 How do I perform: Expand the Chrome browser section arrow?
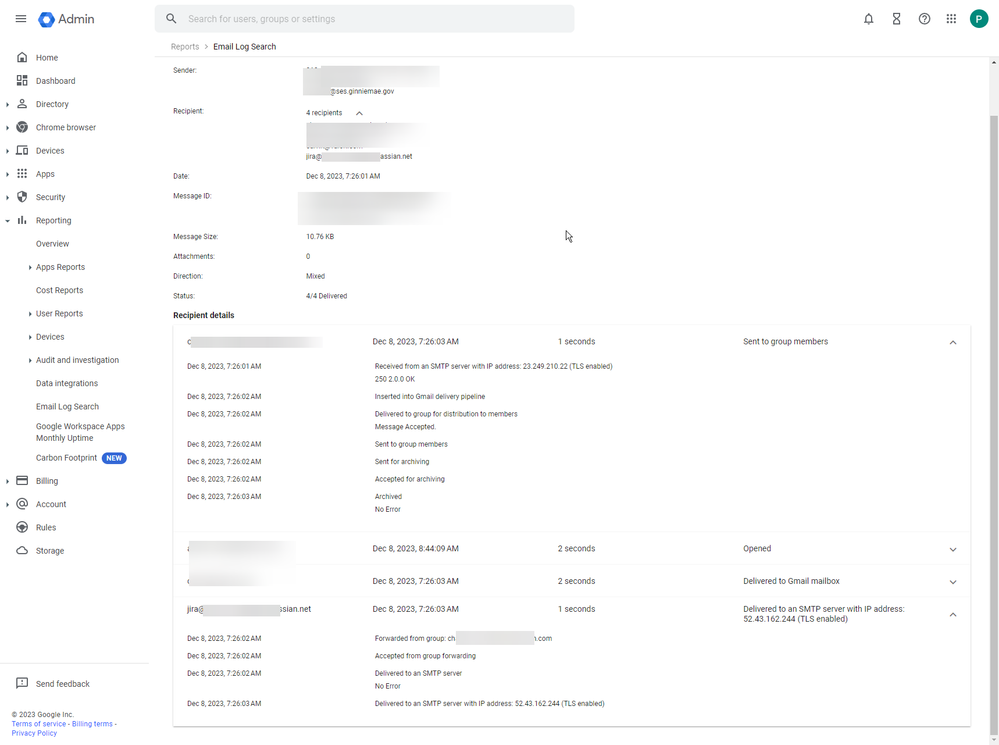(8, 127)
